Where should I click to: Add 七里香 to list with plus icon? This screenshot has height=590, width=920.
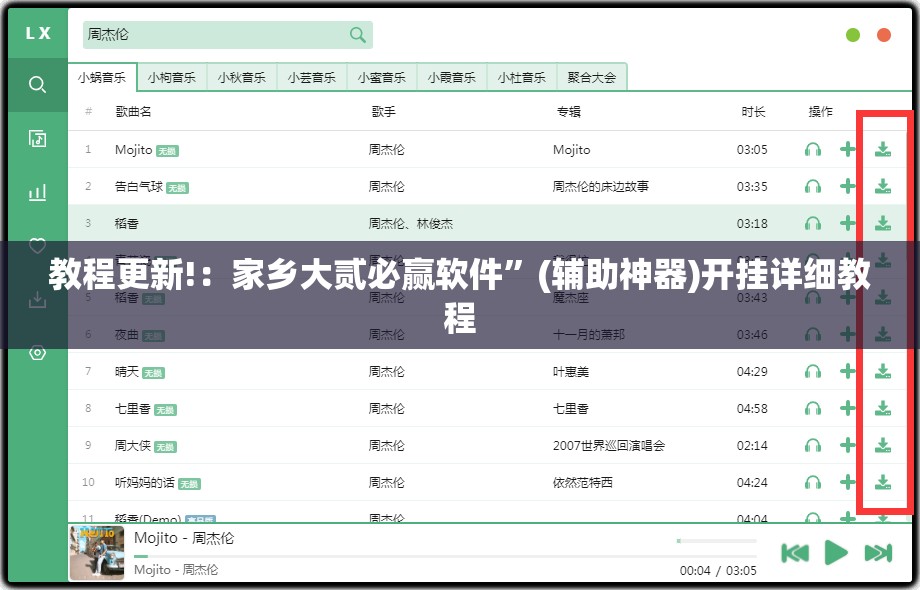tap(847, 408)
